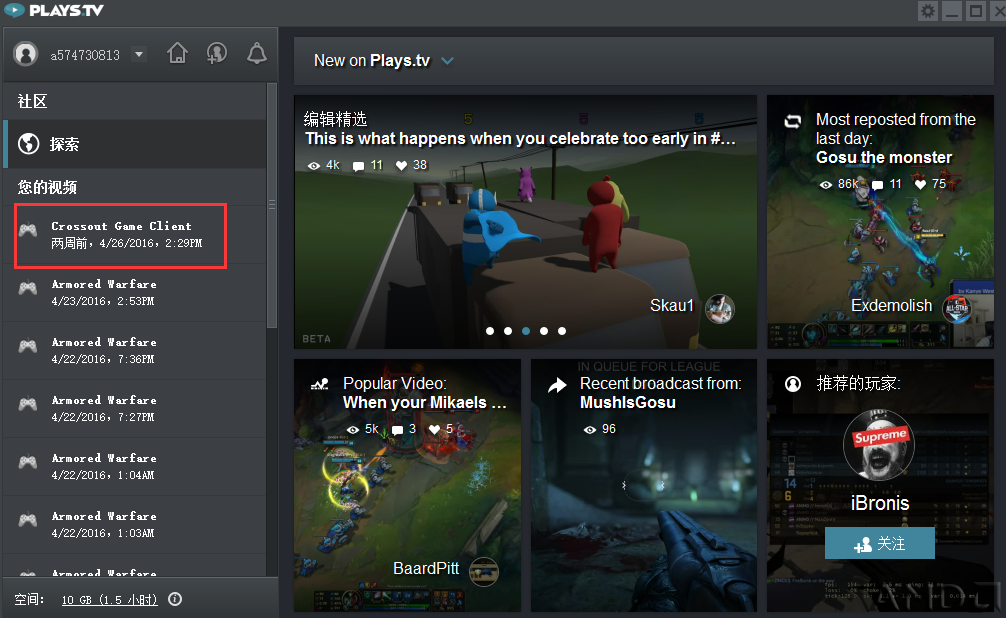The height and width of the screenshot is (618, 1006).
Task: Go to the home icon
Action: click(x=178, y=53)
